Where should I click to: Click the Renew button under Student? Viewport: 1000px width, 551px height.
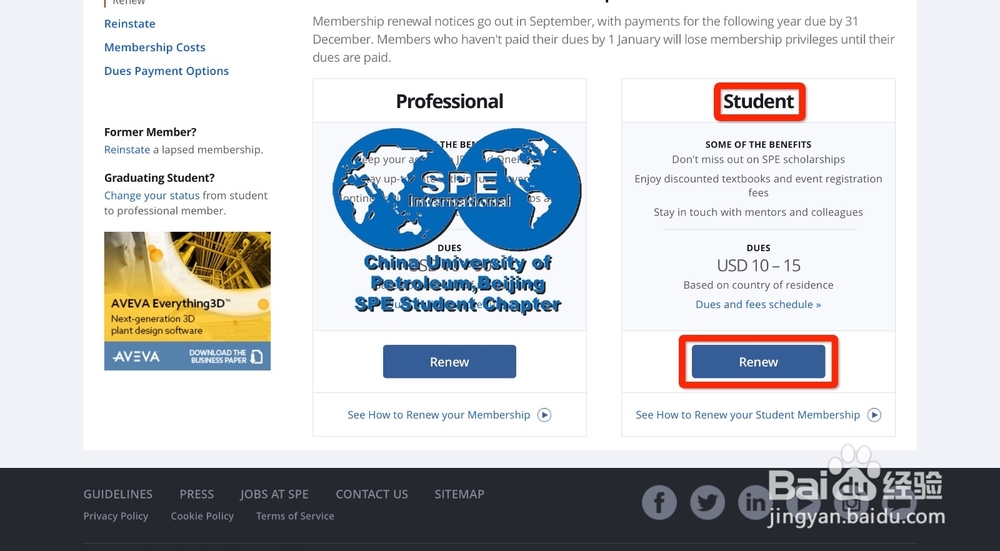[x=758, y=362]
